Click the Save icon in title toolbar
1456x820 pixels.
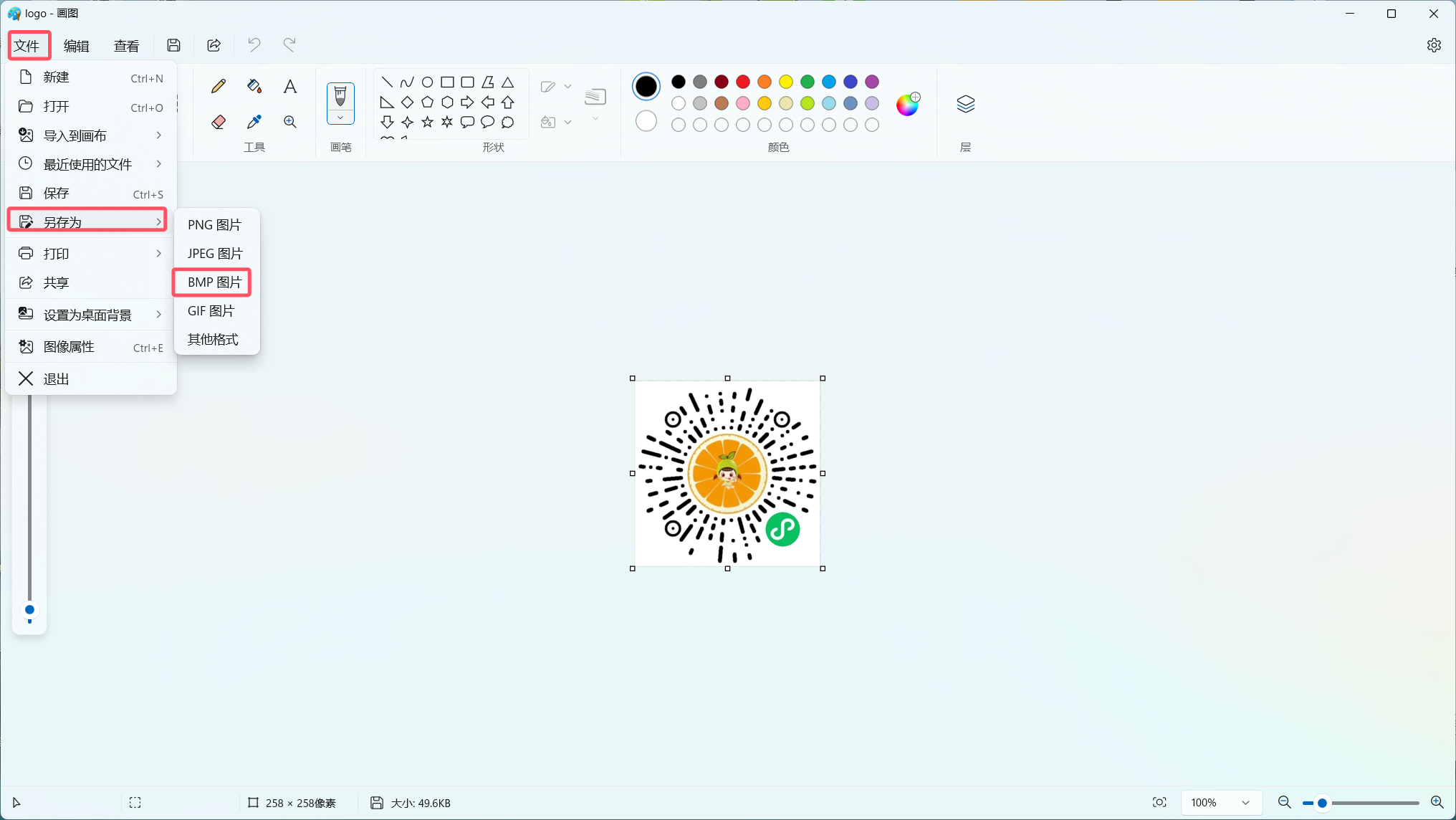(173, 45)
